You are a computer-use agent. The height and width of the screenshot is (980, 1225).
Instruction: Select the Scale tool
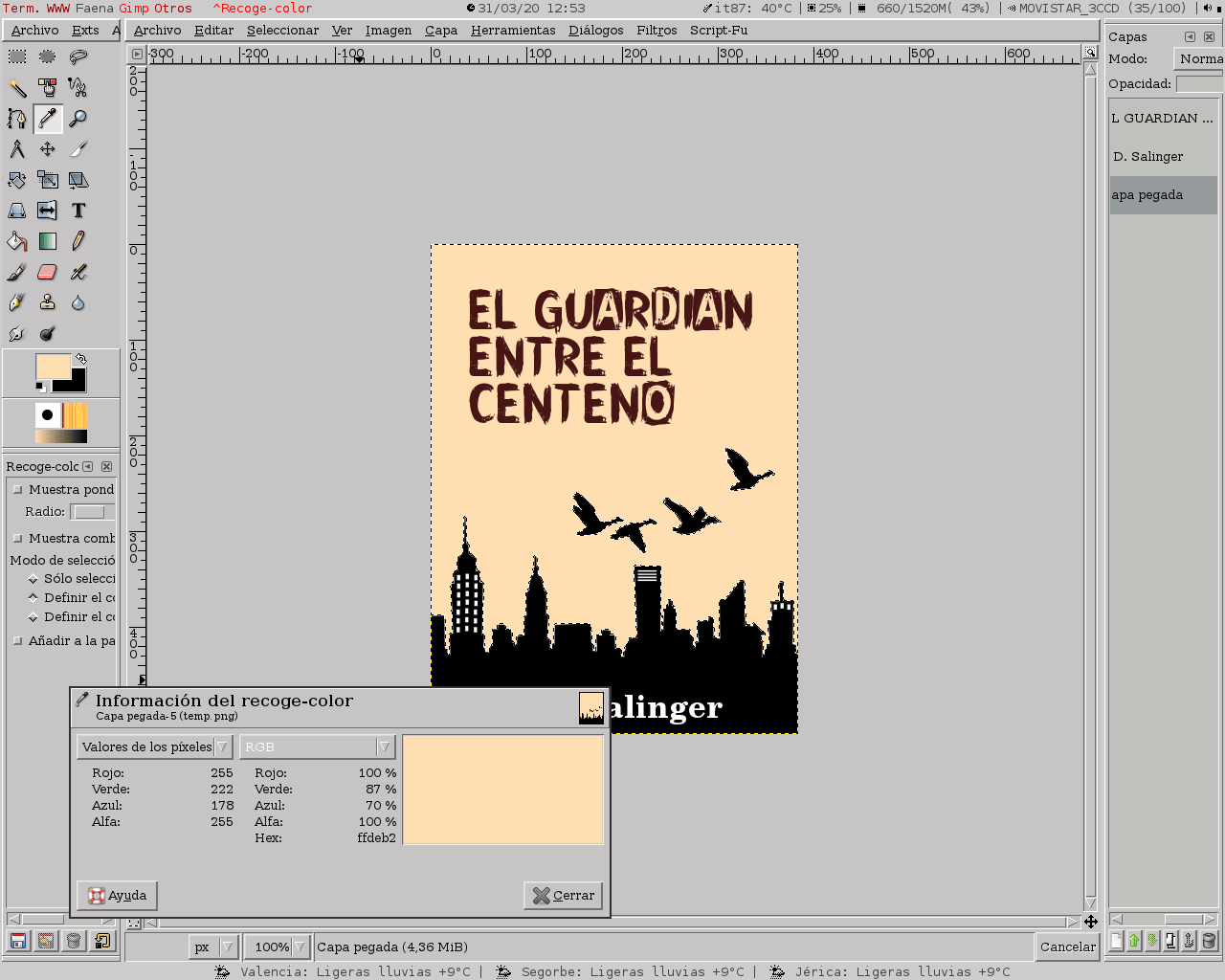(x=48, y=180)
